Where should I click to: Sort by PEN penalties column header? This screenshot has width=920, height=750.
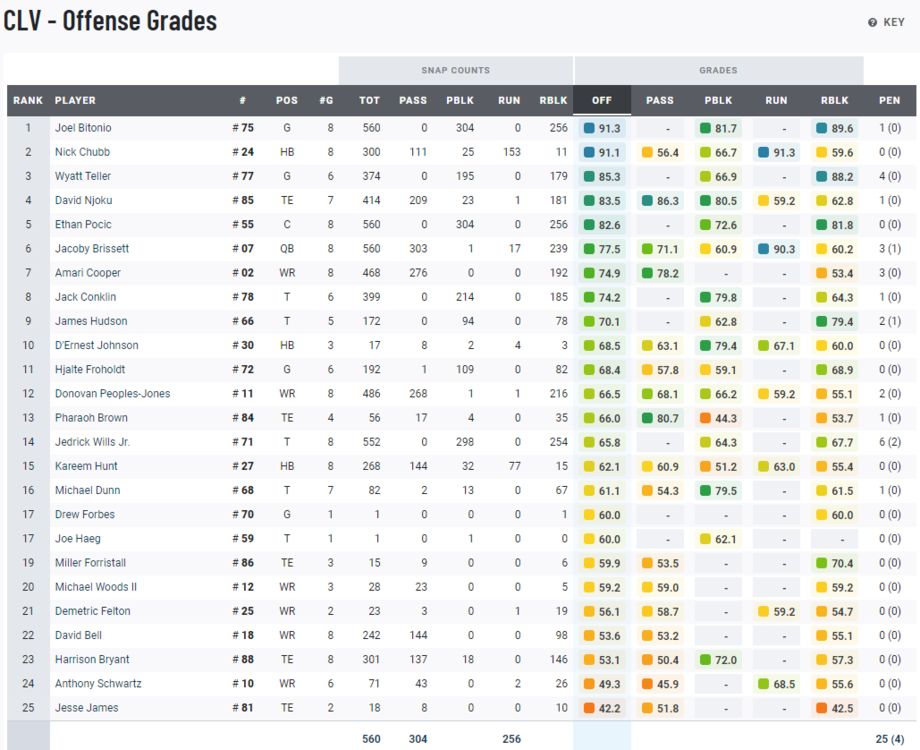click(889, 100)
